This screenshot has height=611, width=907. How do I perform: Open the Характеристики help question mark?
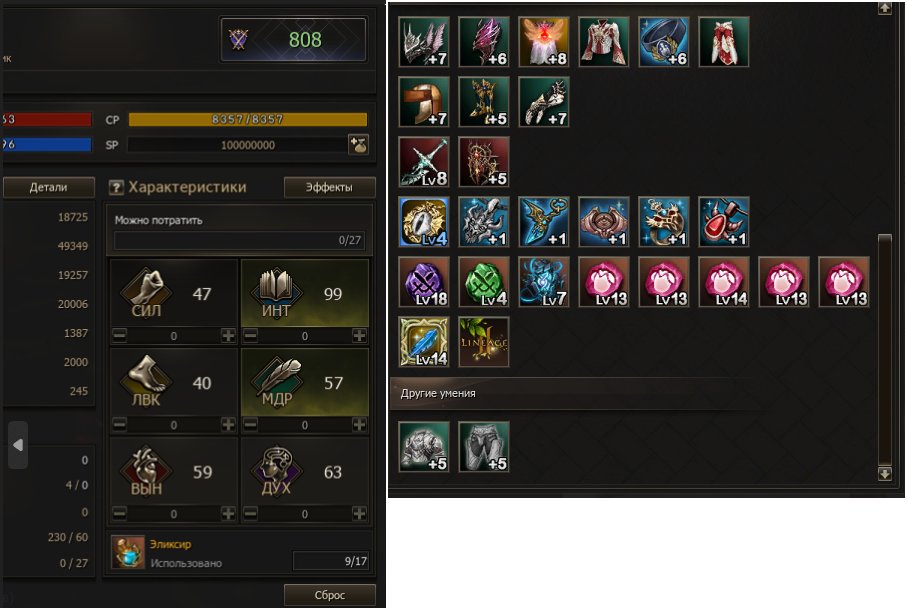tap(116, 187)
